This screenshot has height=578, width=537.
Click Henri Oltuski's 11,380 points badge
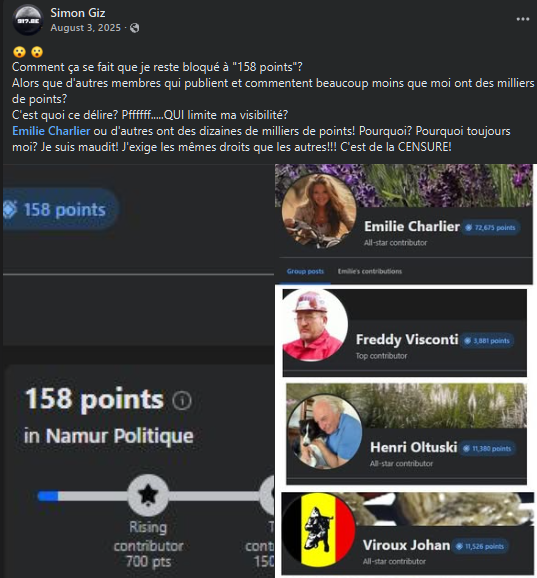[488, 449]
